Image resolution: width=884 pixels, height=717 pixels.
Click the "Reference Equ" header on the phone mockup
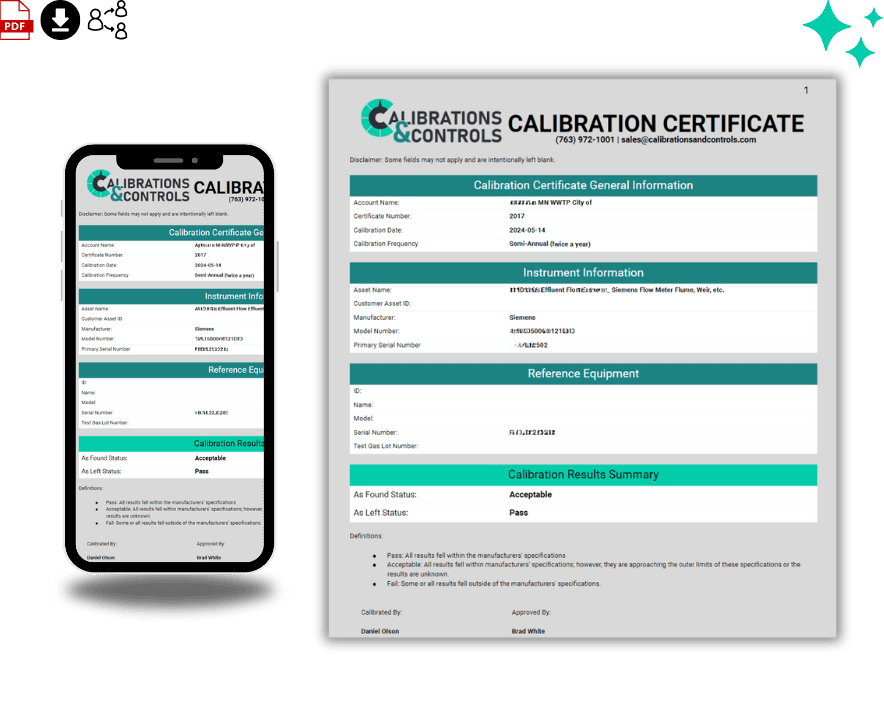click(171, 370)
